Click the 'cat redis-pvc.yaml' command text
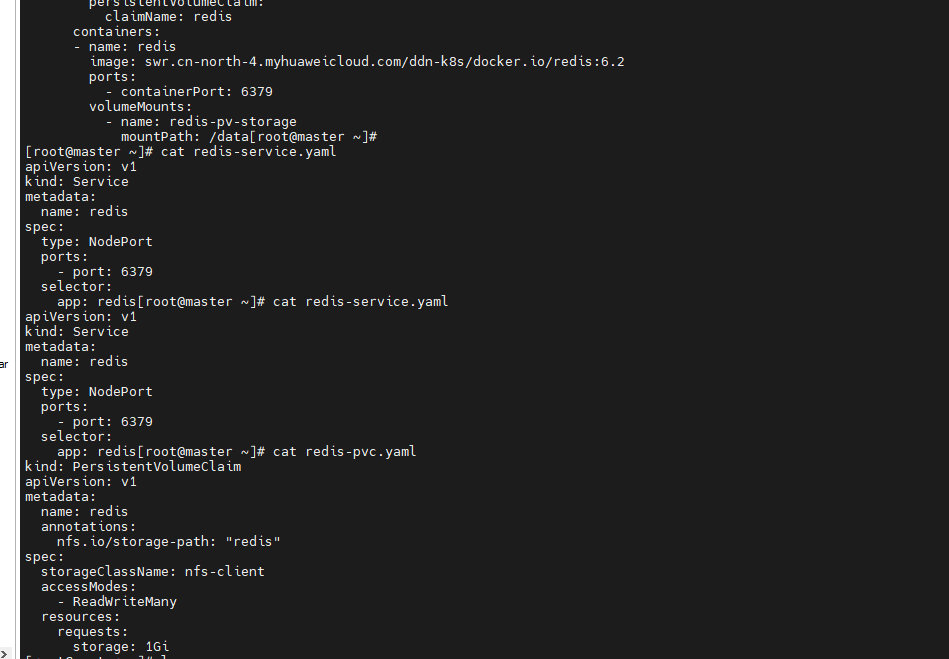This screenshot has height=659, width=949. point(344,451)
